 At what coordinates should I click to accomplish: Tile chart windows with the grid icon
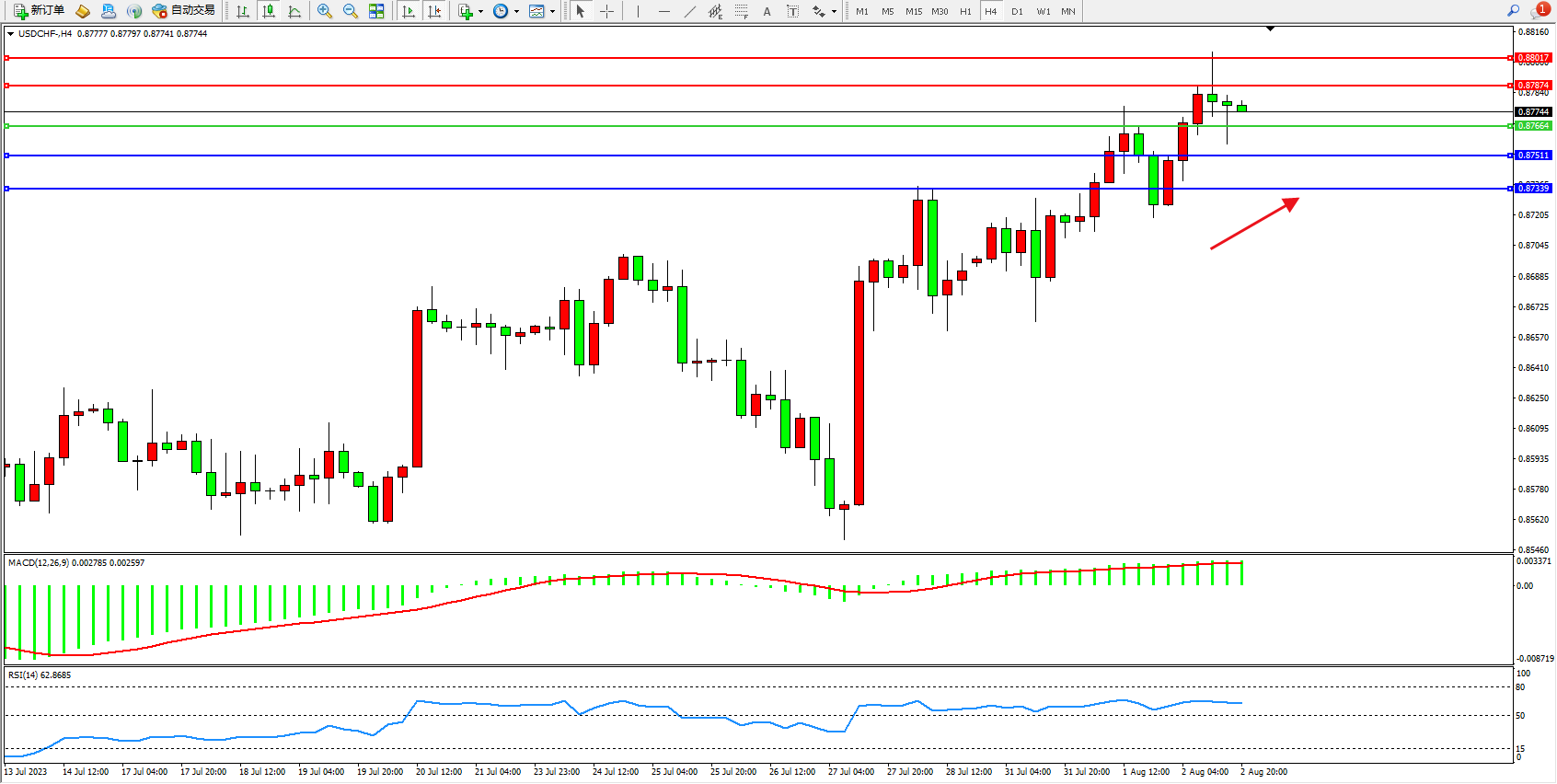(x=376, y=11)
